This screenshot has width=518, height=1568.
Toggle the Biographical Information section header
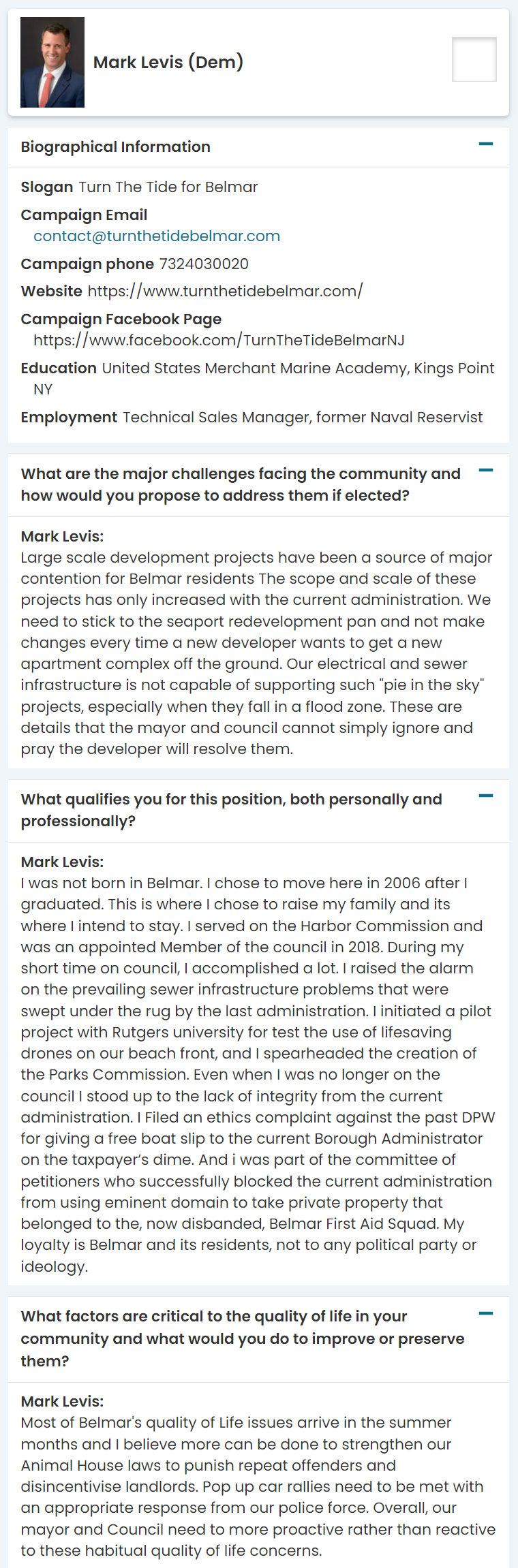tap(116, 147)
